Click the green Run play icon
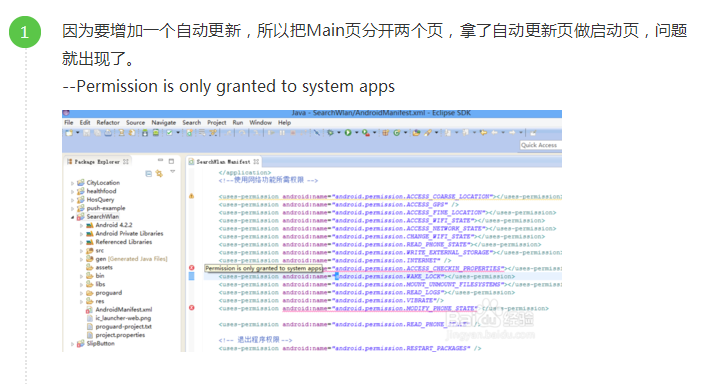The width and height of the screenshot is (726, 384). 348,132
